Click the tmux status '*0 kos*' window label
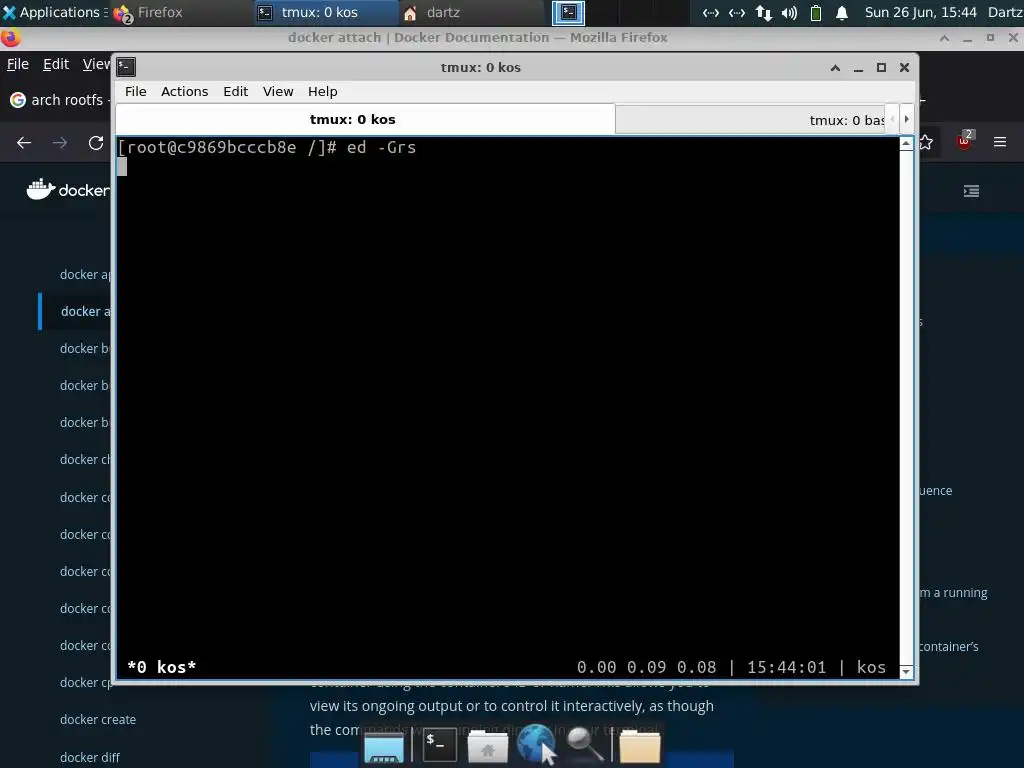This screenshot has height=768, width=1024. [161, 667]
